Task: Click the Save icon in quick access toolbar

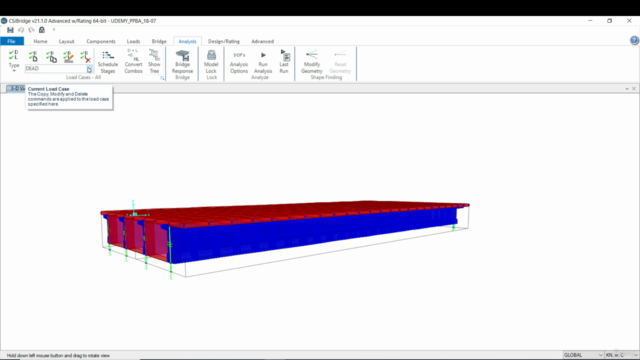Action: [x=10, y=30]
